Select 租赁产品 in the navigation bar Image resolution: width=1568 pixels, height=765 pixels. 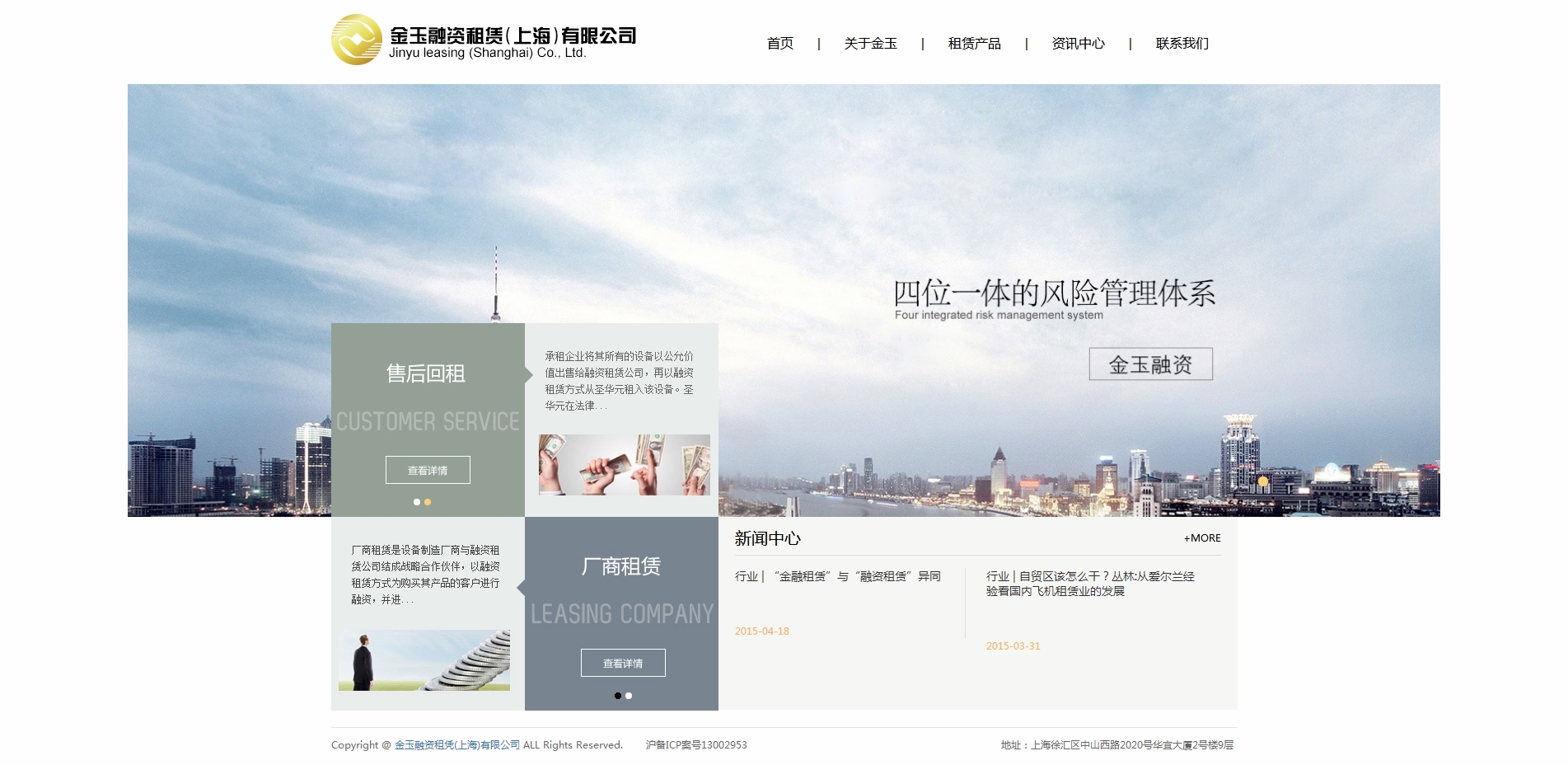[x=974, y=44]
